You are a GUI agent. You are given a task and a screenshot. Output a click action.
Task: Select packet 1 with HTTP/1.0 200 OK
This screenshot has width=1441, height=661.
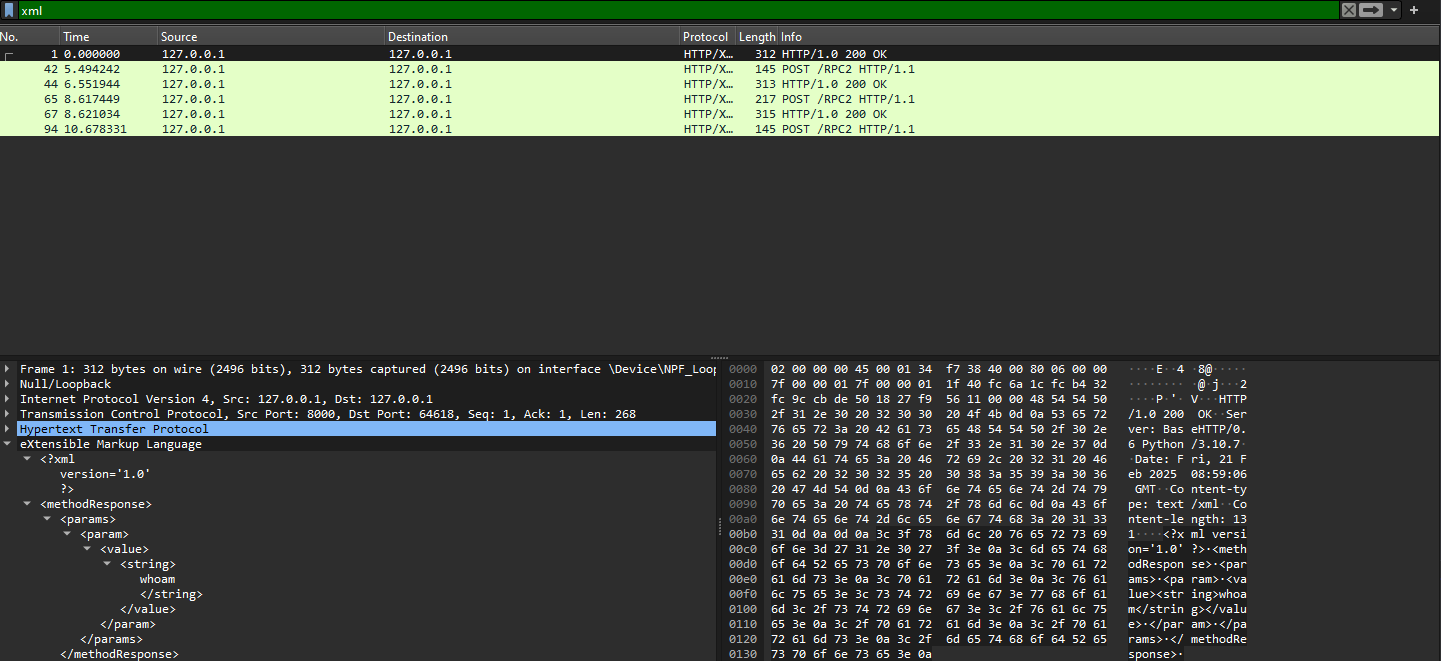coord(720,54)
